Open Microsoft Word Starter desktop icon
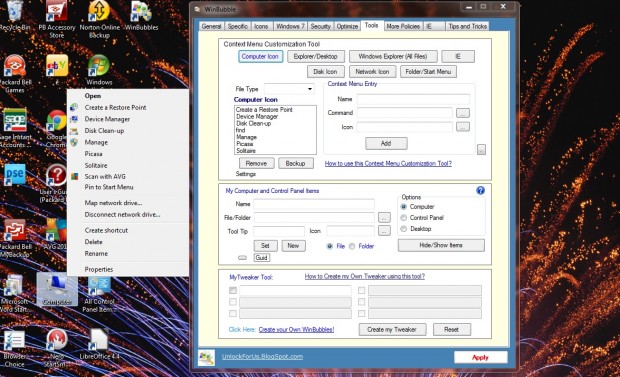This screenshot has height=377, width=620. (x=15, y=294)
